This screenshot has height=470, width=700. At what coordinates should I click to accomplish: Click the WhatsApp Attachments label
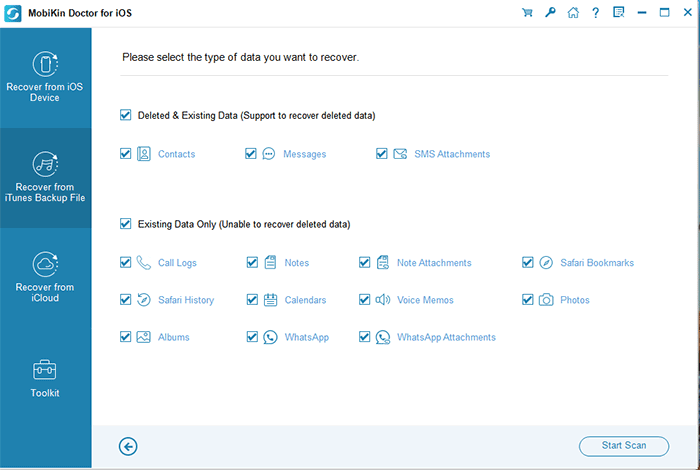click(446, 337)
